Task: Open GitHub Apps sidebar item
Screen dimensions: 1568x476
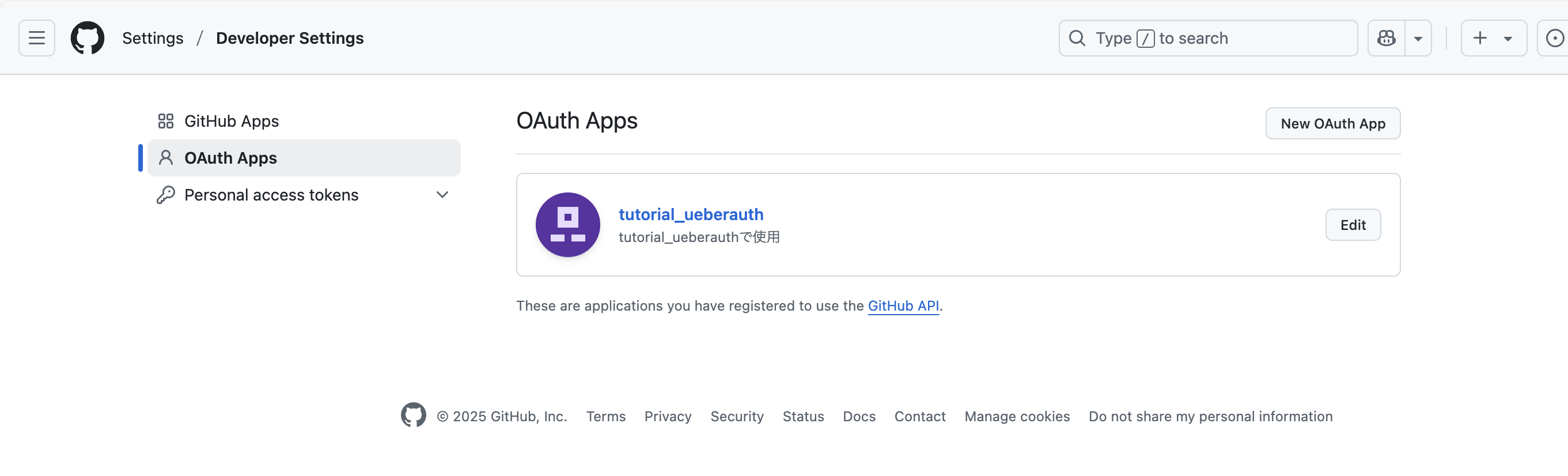Action: (304, 121)
